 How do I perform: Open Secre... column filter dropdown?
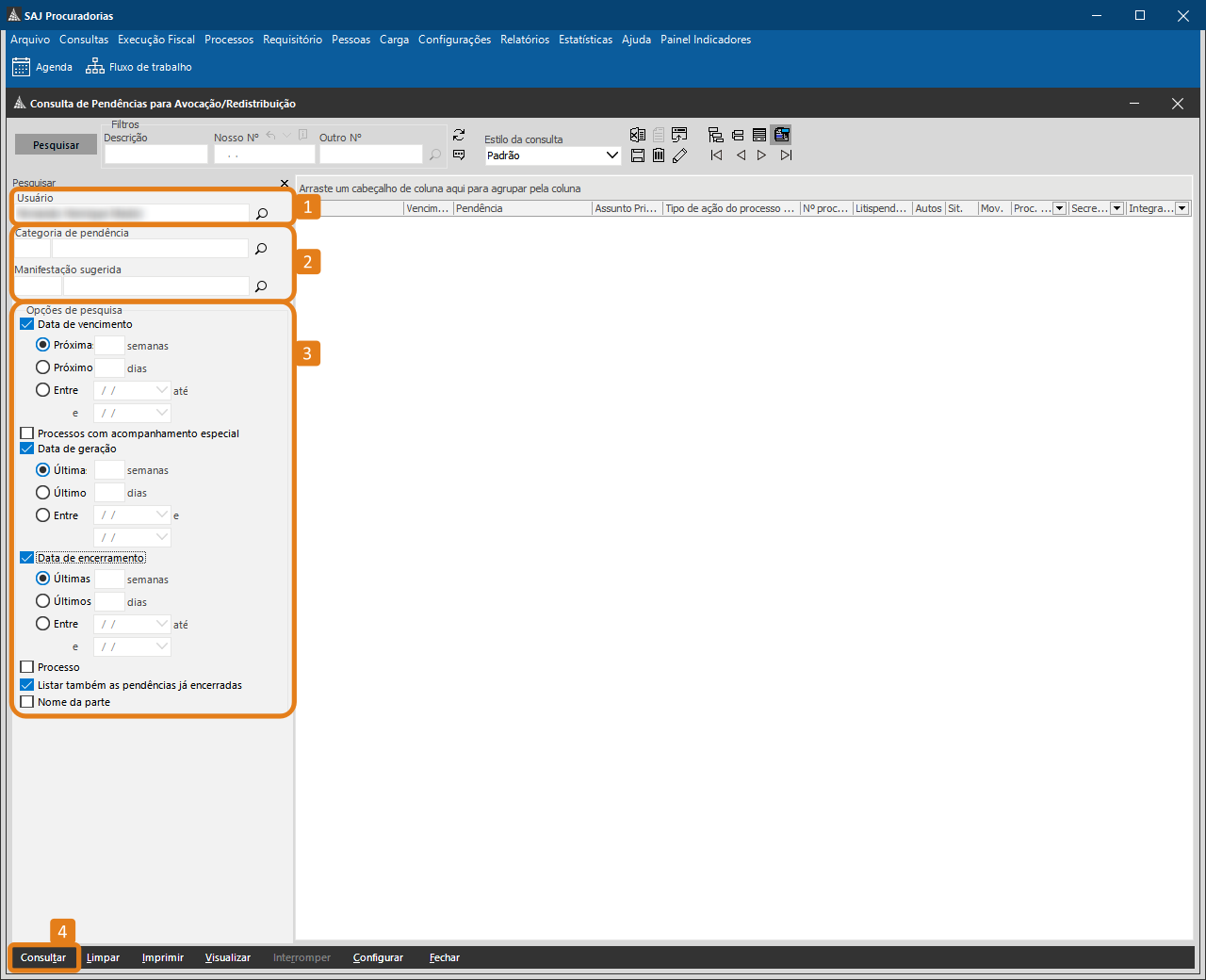[x=1116, y=208]
